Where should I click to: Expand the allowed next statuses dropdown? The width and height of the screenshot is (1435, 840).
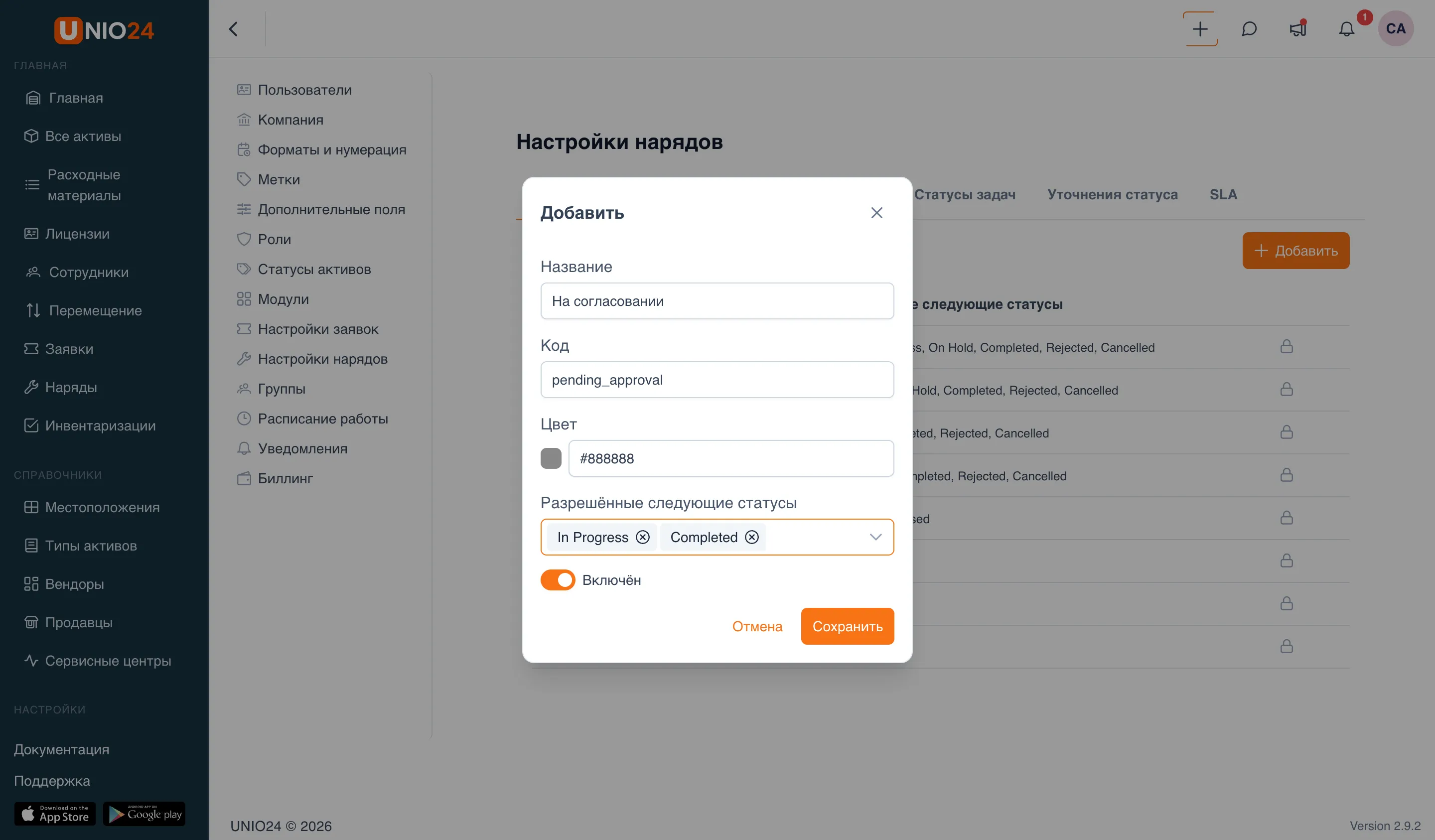click(x=875, y=537)
